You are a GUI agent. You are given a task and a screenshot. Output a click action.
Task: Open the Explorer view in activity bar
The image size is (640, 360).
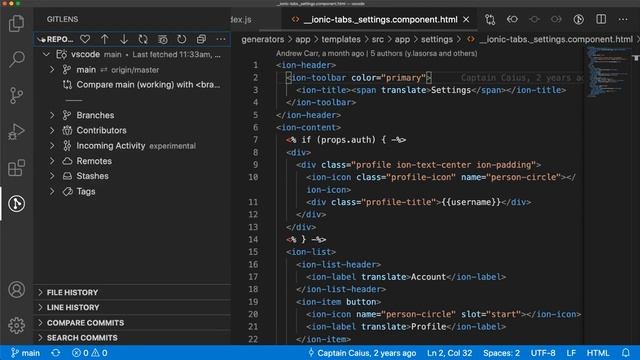click(16, 23)
